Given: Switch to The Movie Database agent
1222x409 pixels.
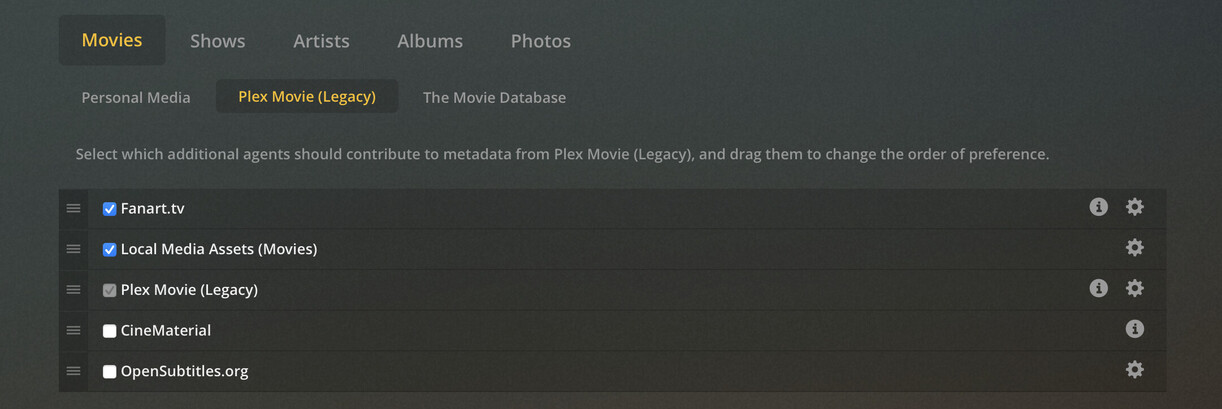Looking at the screenshot, I should [494, 97].
